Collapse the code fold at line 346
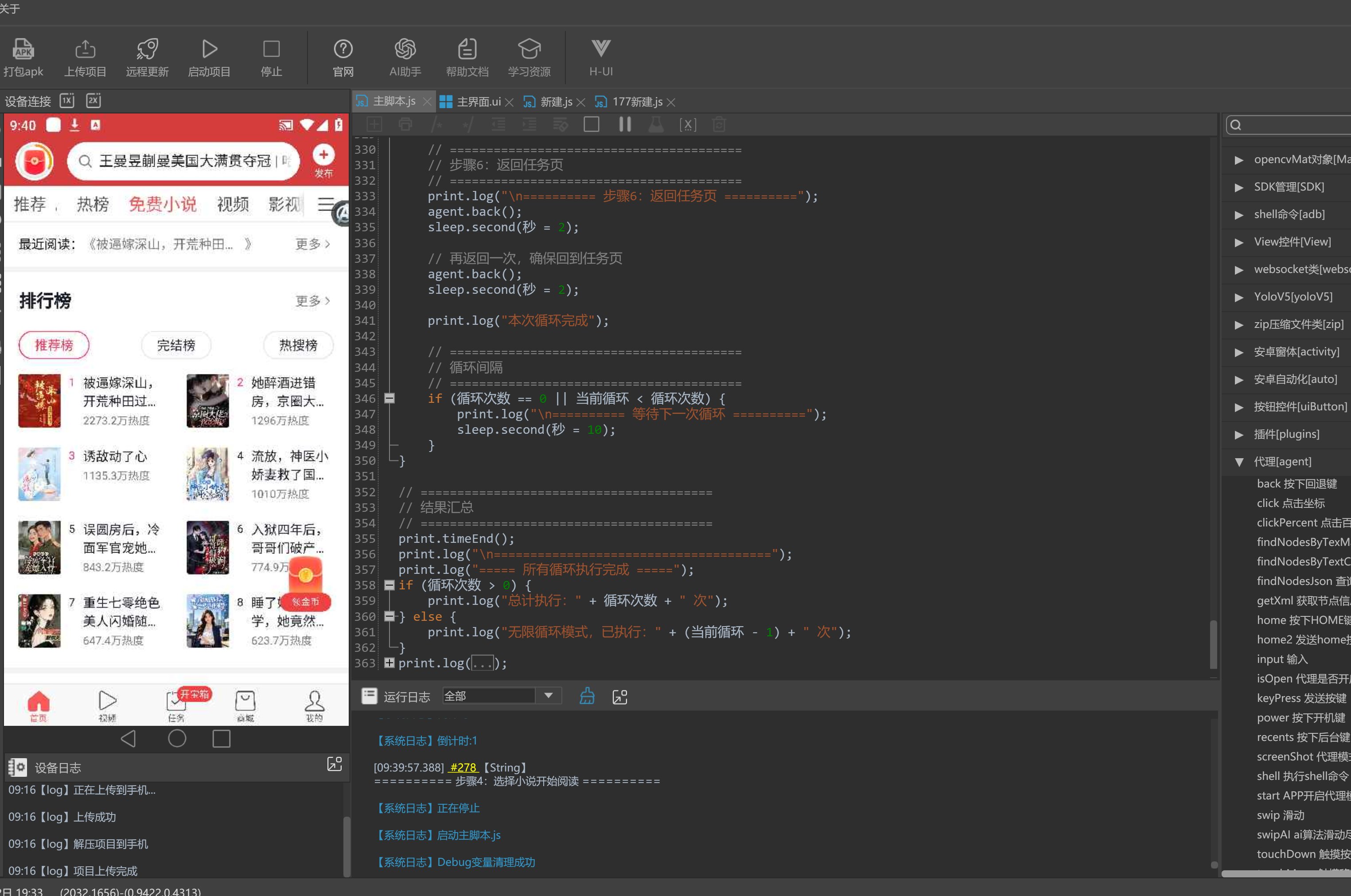1351x896 pixels. pos(389,398)
